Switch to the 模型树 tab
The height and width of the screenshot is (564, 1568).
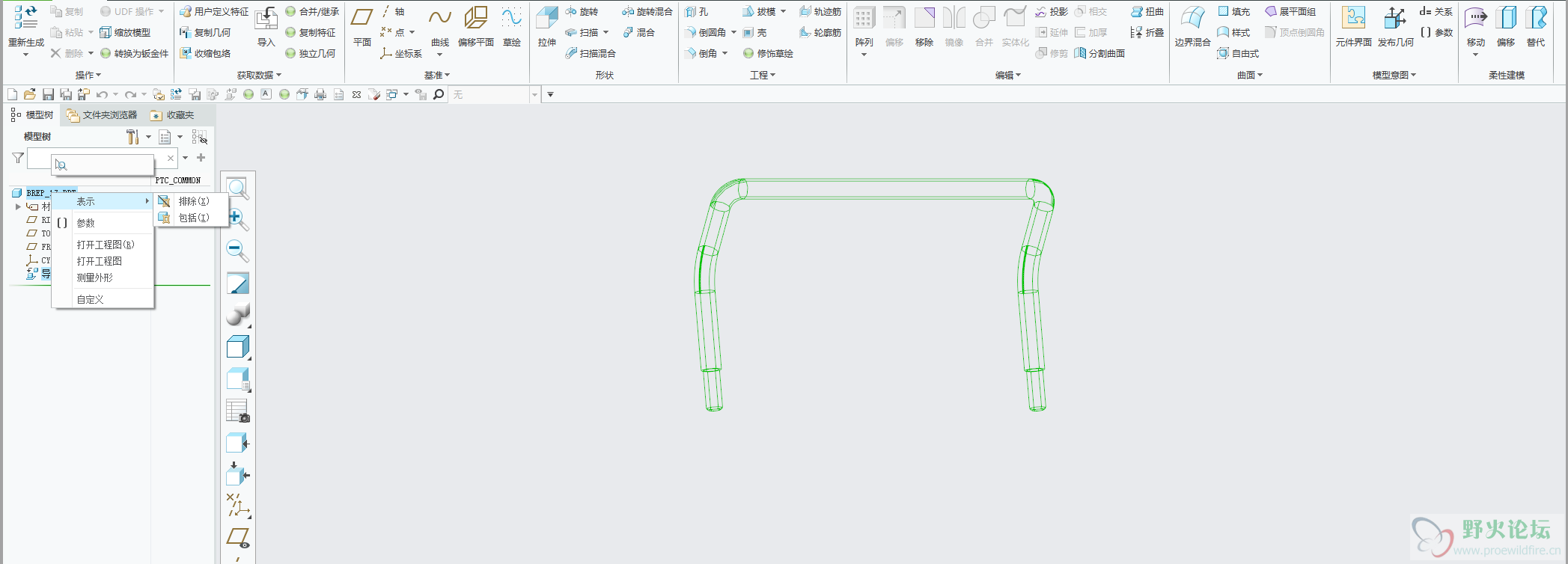(32, 115)
